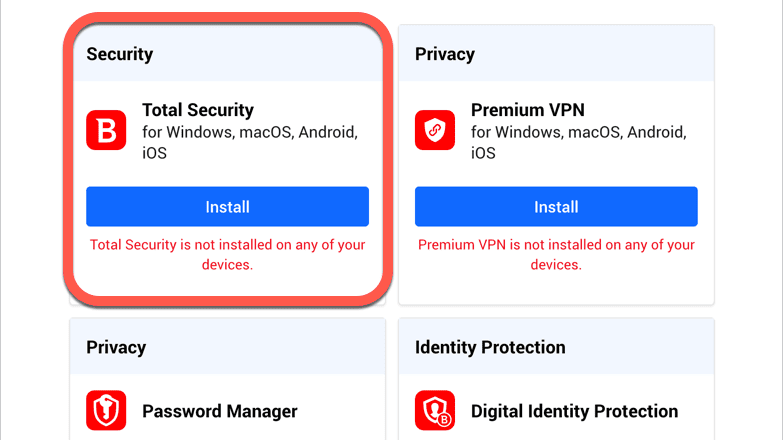Image resolution: width=783 pixels, height=440 pixels.
Task: Click the Security card header
Action: [228, 53]
